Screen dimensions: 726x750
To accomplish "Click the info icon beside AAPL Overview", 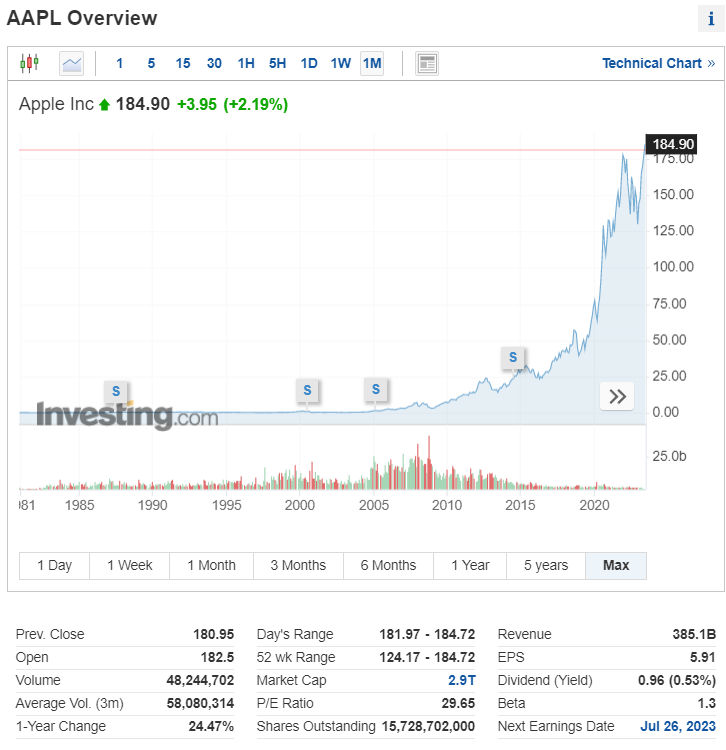I will (x=709, y=19).
